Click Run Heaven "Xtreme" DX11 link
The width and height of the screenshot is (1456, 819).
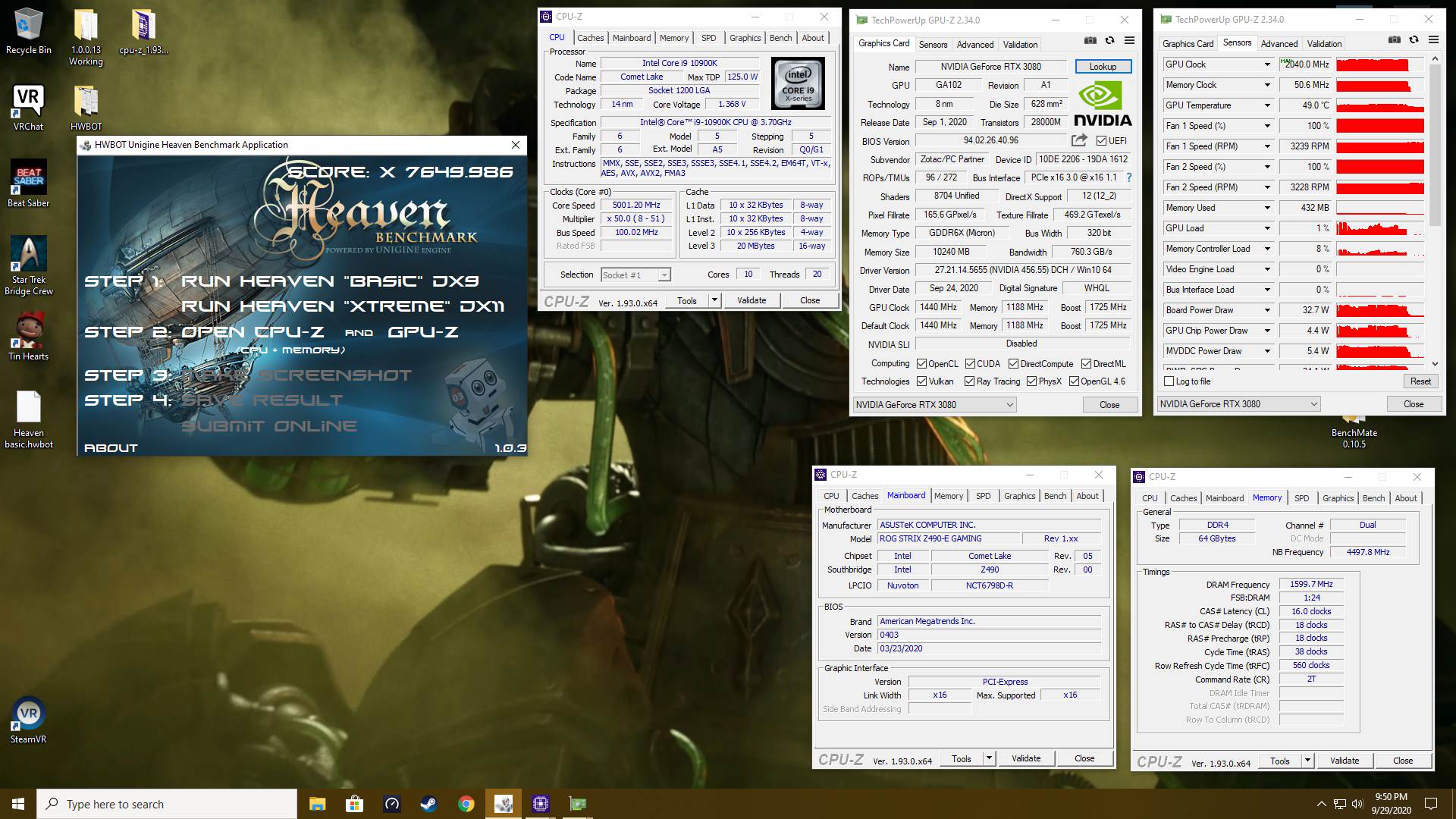[343, 306]
